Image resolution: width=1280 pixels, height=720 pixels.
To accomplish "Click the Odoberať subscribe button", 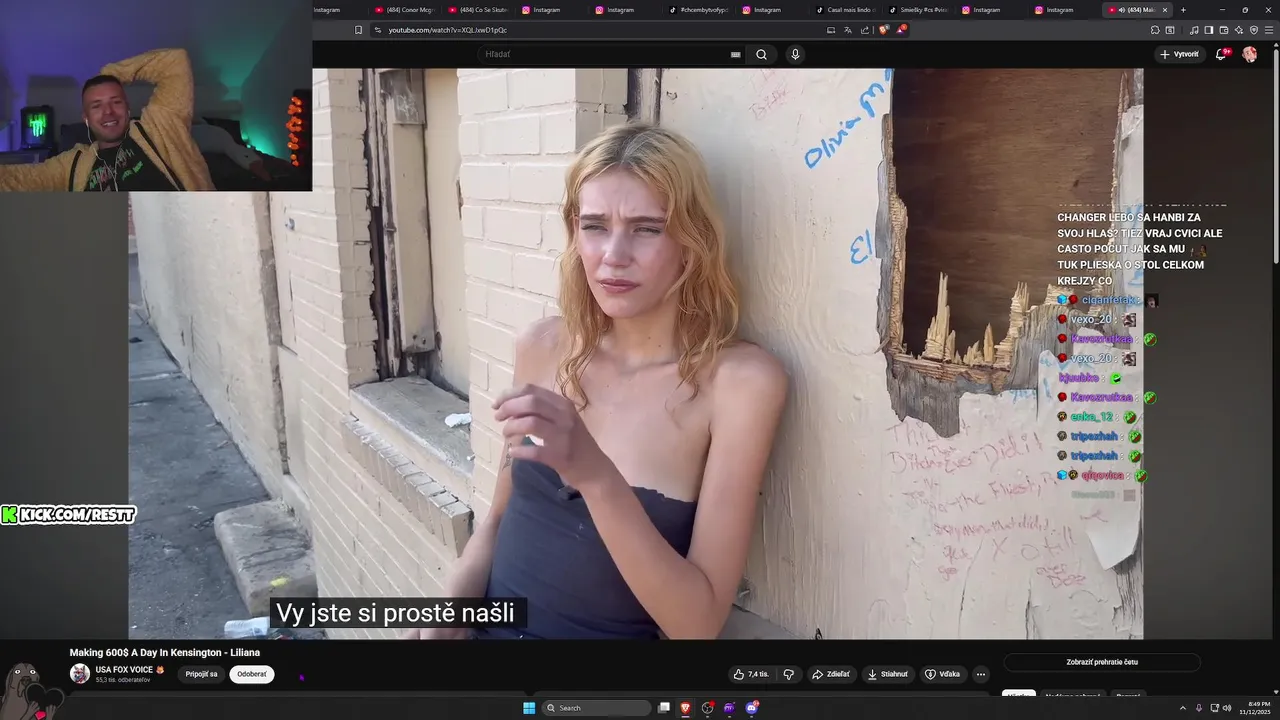I will coord(252,674).
